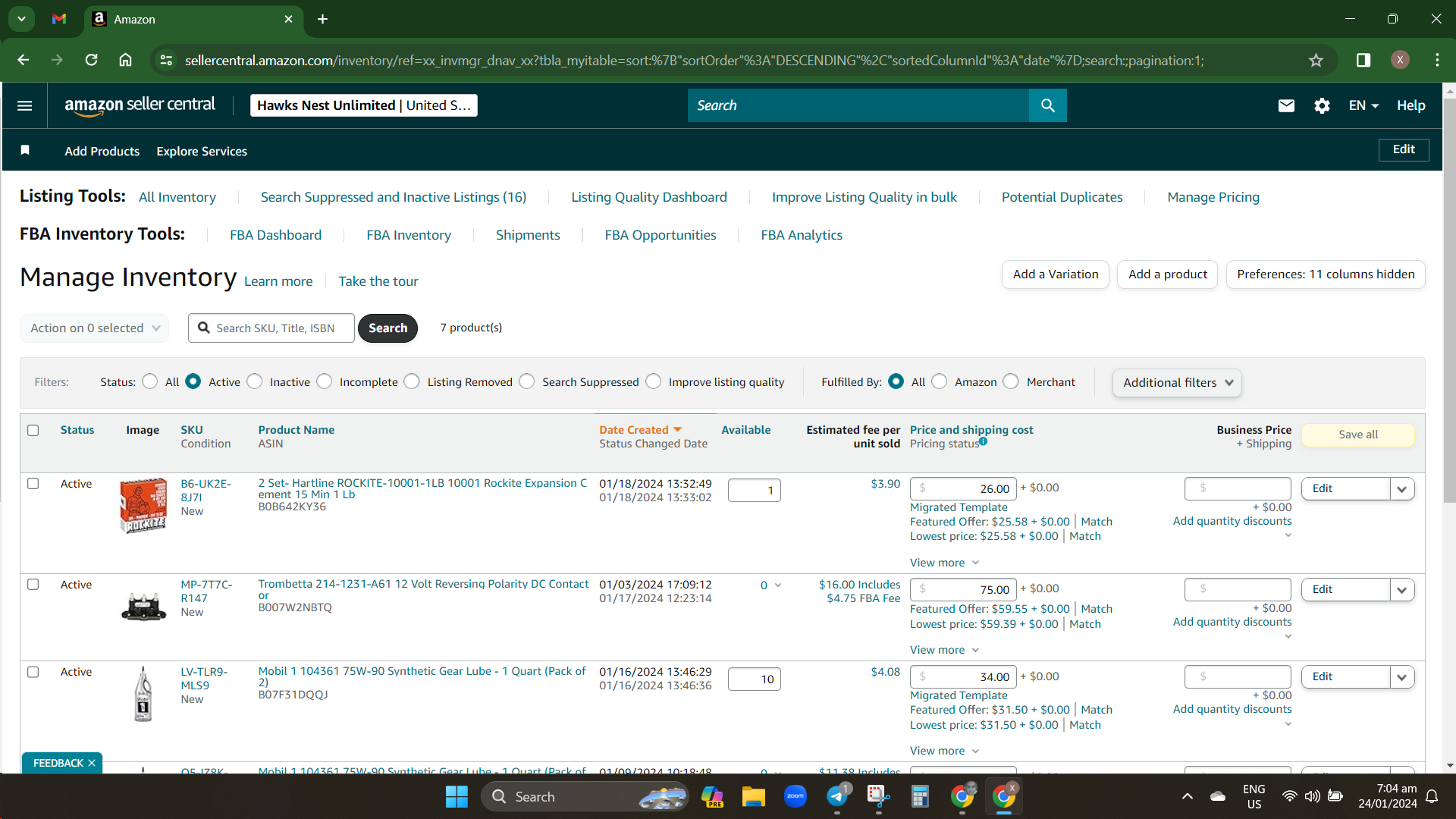1456x819 pixels.
Task: Open Chrome three-dot menu
Action: click(x=1437, y=60)
